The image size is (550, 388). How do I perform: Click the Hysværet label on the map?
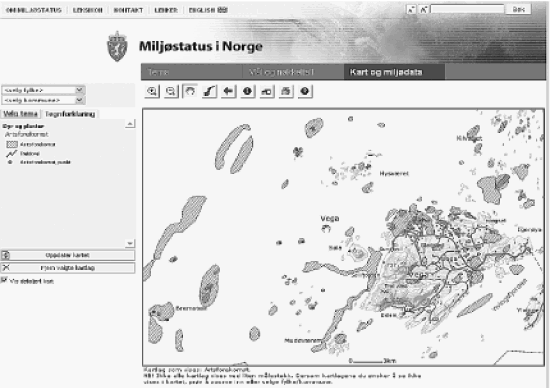(394, 173)
